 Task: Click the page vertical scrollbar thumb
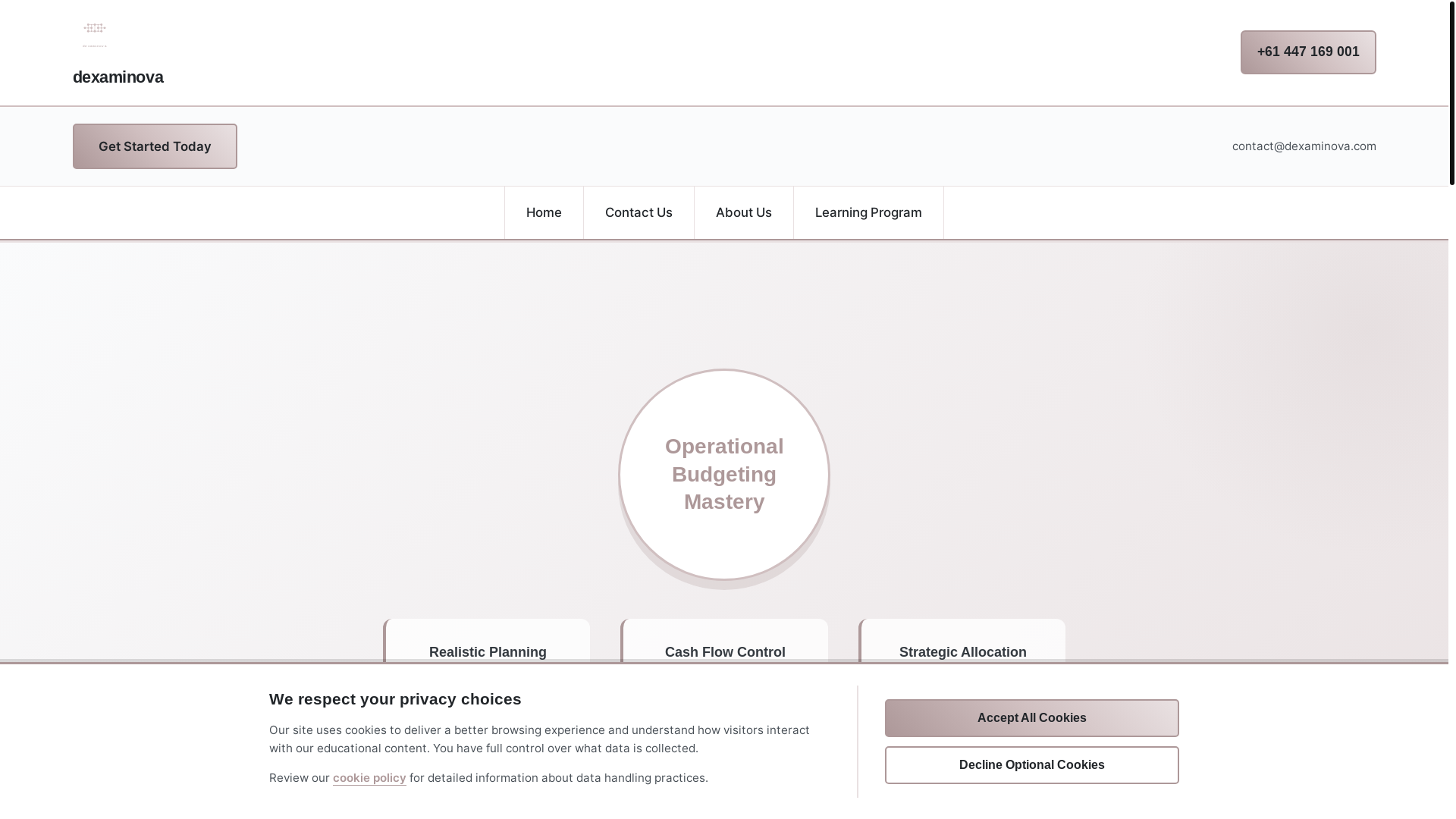coord(1452,93)
